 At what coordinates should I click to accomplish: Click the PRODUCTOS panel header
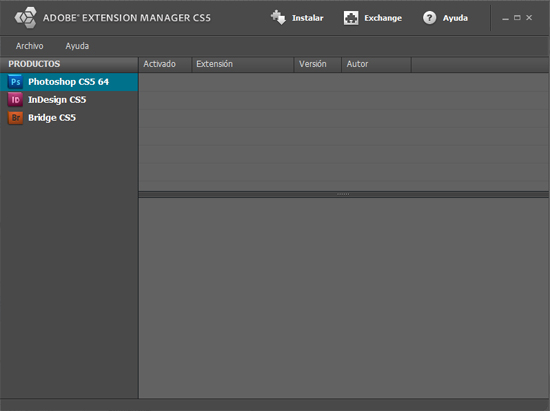click(x=69, y=64)
